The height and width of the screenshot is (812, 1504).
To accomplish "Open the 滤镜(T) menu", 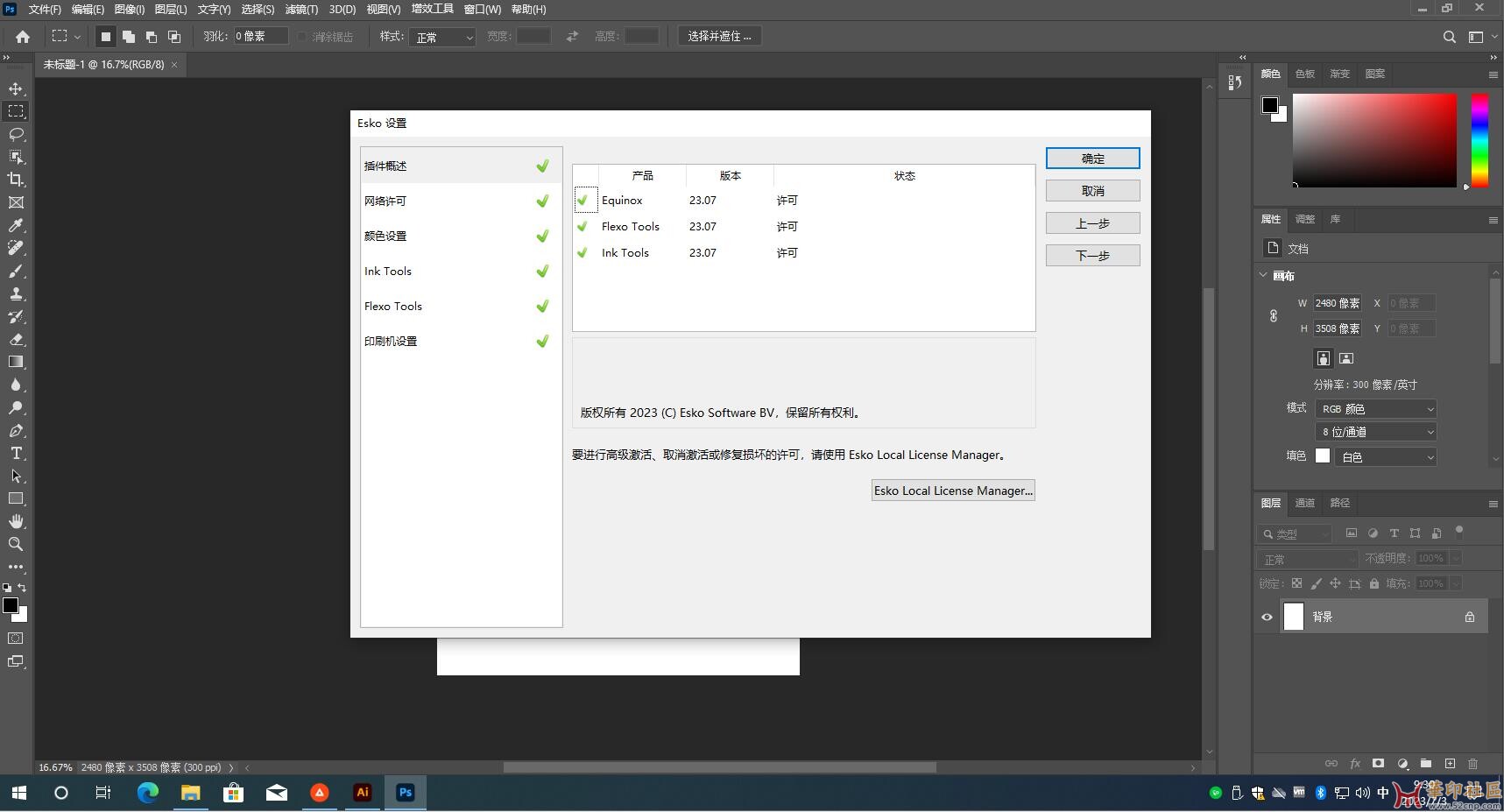I will [301, 9].
